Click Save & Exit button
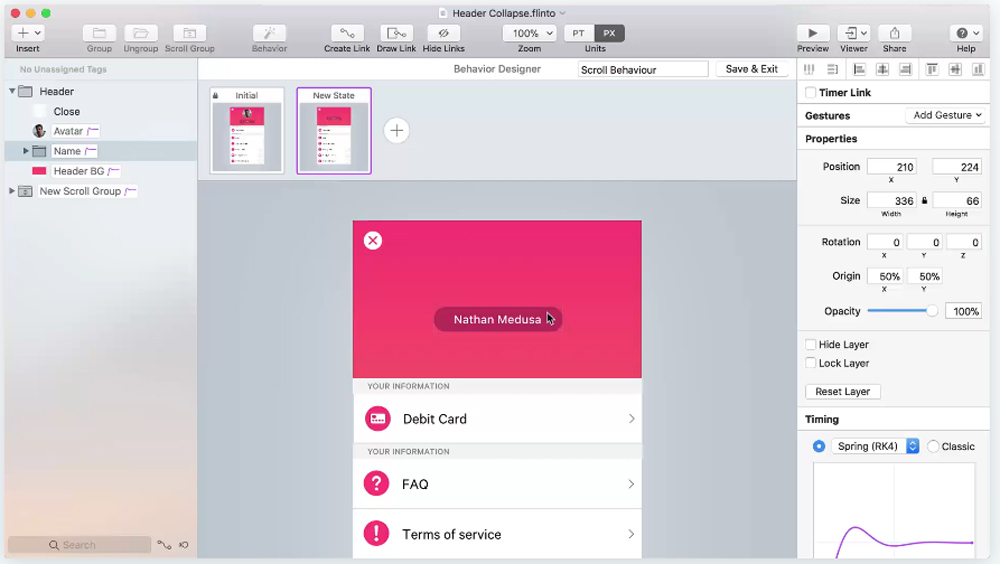This screenshot has height=564, width=1000. point(751,69)
